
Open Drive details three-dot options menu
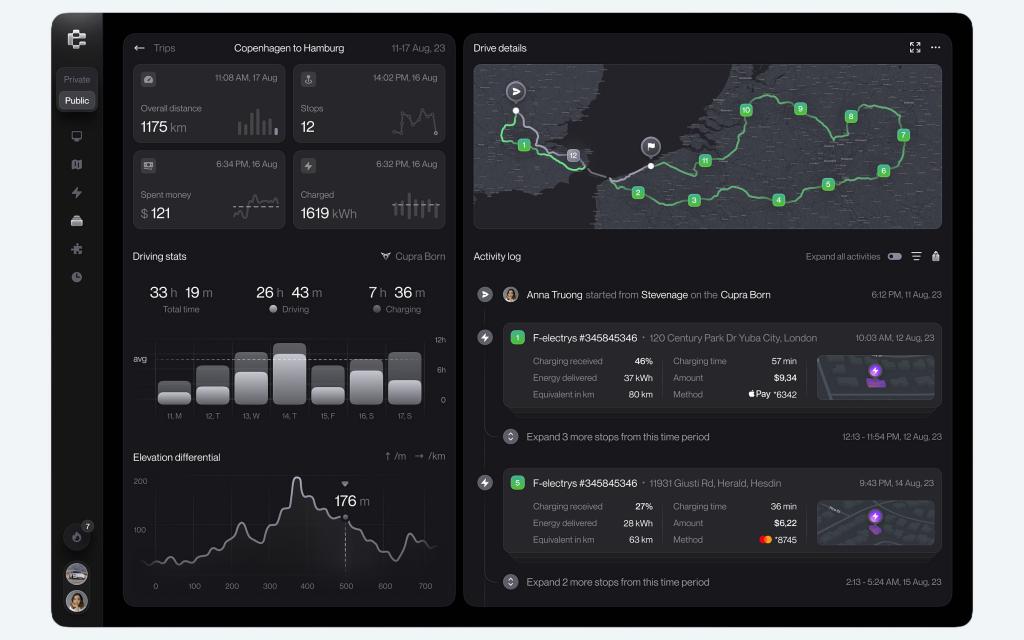pyautogui.click(x=936, y=48)
